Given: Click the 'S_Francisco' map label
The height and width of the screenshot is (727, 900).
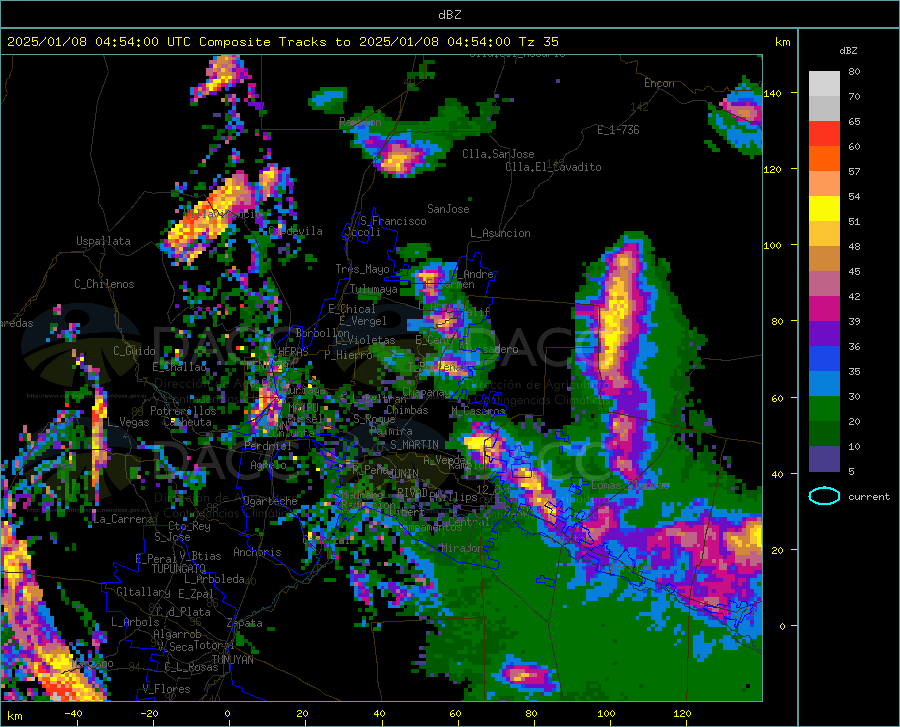Looking at the screenshot, I should 393,221.
